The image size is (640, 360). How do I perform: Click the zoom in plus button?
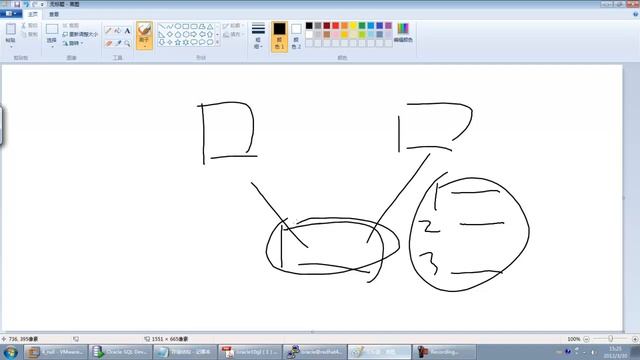(635, 339)
